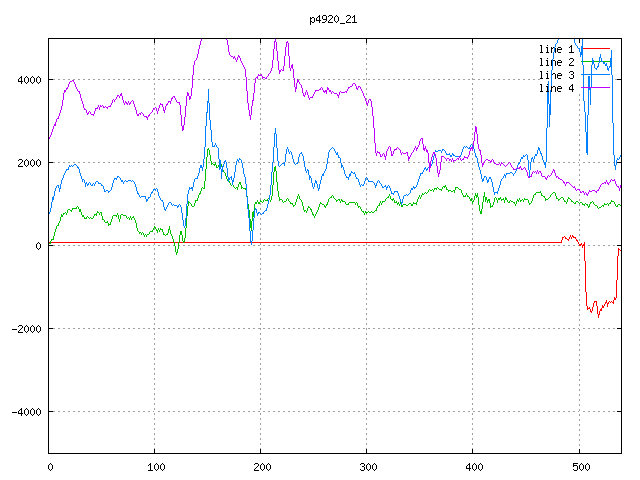Image resolution: width=640 pixels, height=480 pixels.
Task: Click the red line 1 legend sample
Action: tap(596, 49)
